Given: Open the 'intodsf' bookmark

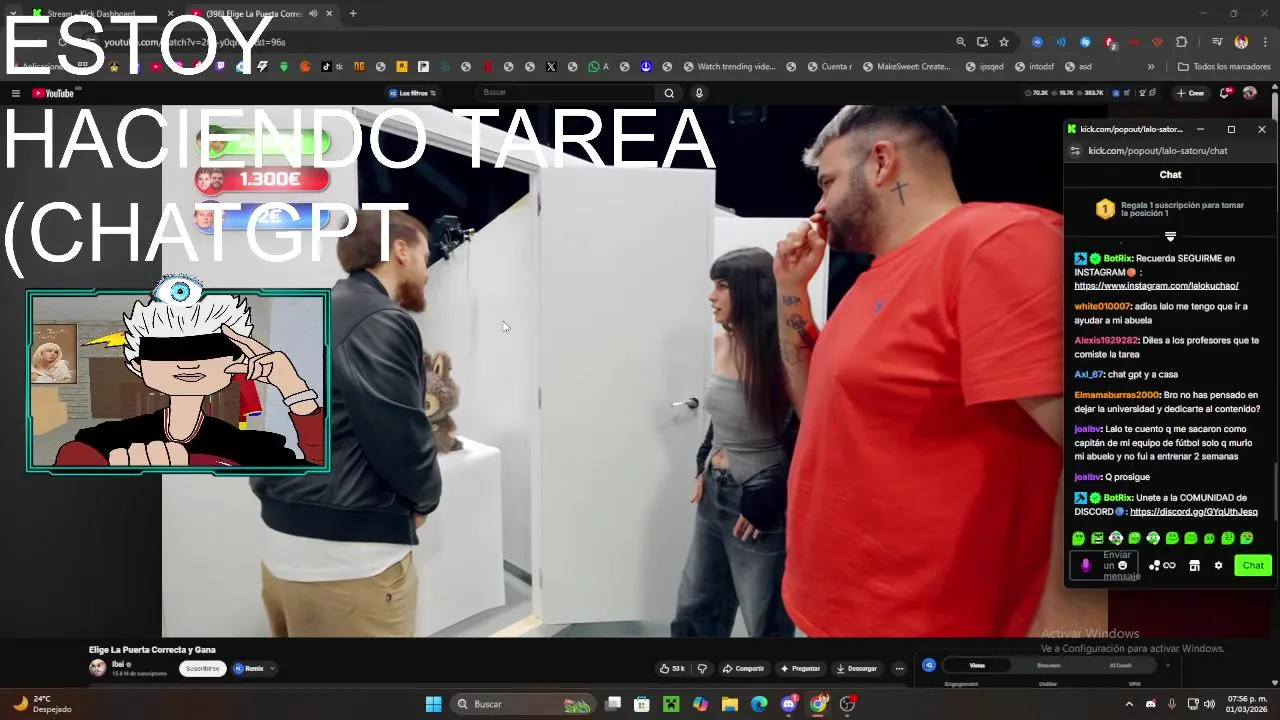Looking at the screenshot, I should click(1034, 67).
